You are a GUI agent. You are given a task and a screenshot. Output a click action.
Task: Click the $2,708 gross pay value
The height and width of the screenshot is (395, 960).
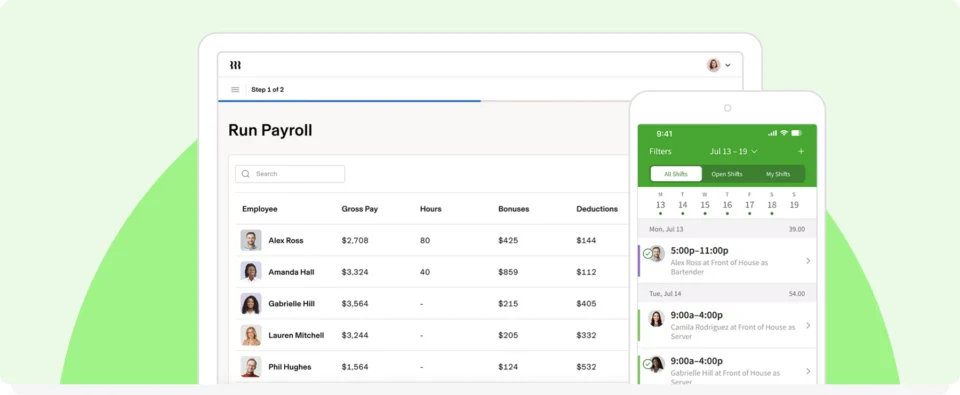(355, 241)
